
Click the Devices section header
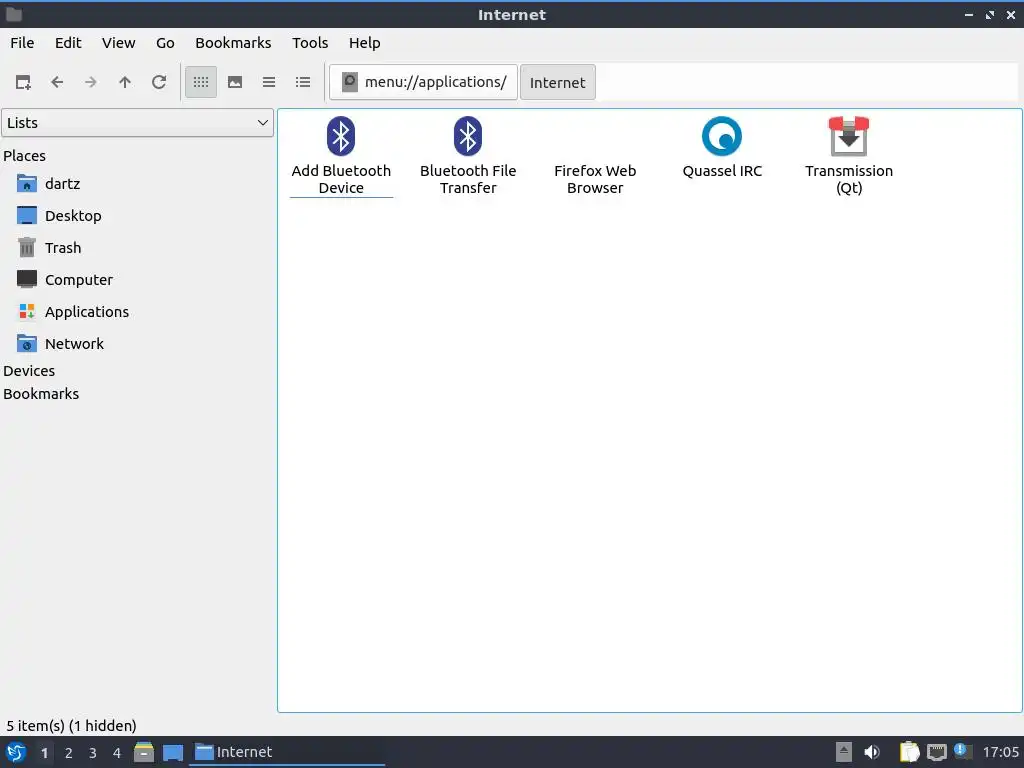(x=29, y=371)
